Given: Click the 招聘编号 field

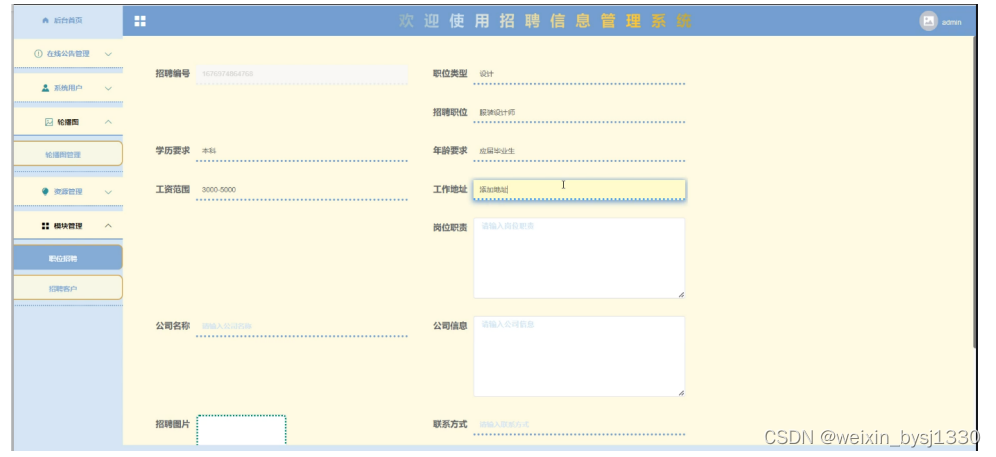Looking at the screenshot, I should pyautogui.click(x=302, y=74).
